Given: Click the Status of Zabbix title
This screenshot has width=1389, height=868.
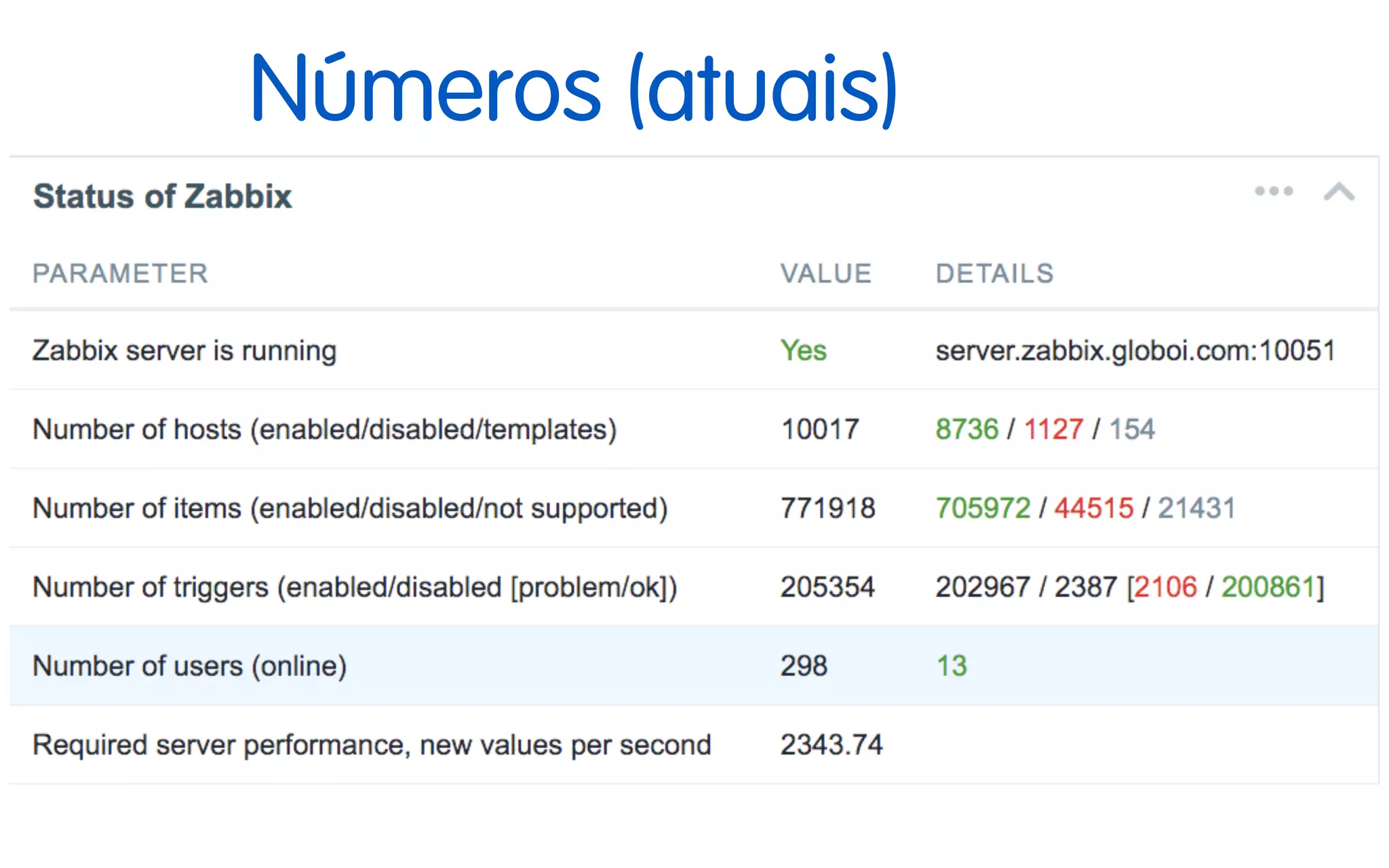Looking at the screenshot, I should 163,197.
